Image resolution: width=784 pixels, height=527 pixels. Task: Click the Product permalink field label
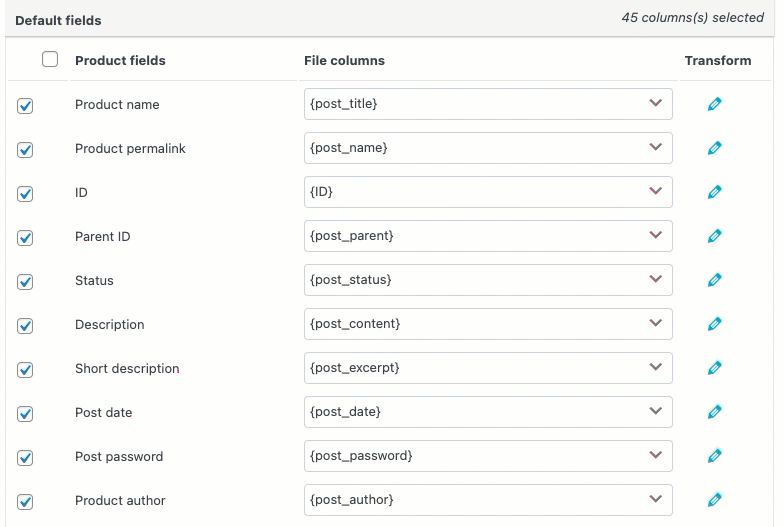(130, 148)
